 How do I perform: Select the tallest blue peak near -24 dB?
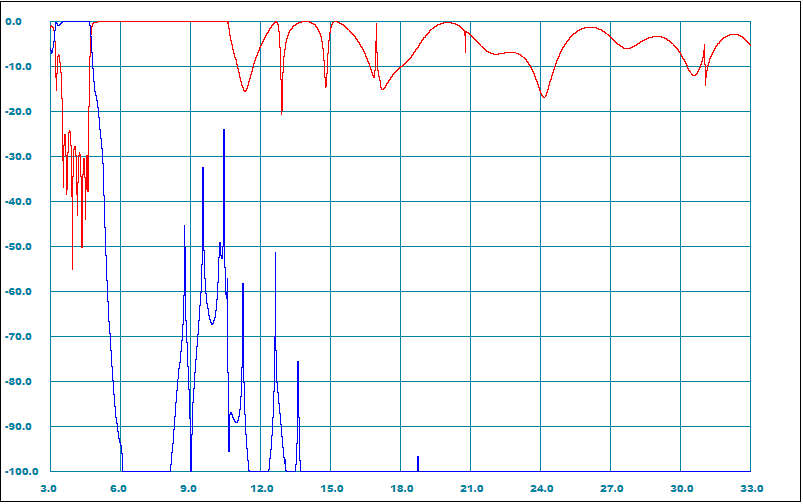[224, 131]
